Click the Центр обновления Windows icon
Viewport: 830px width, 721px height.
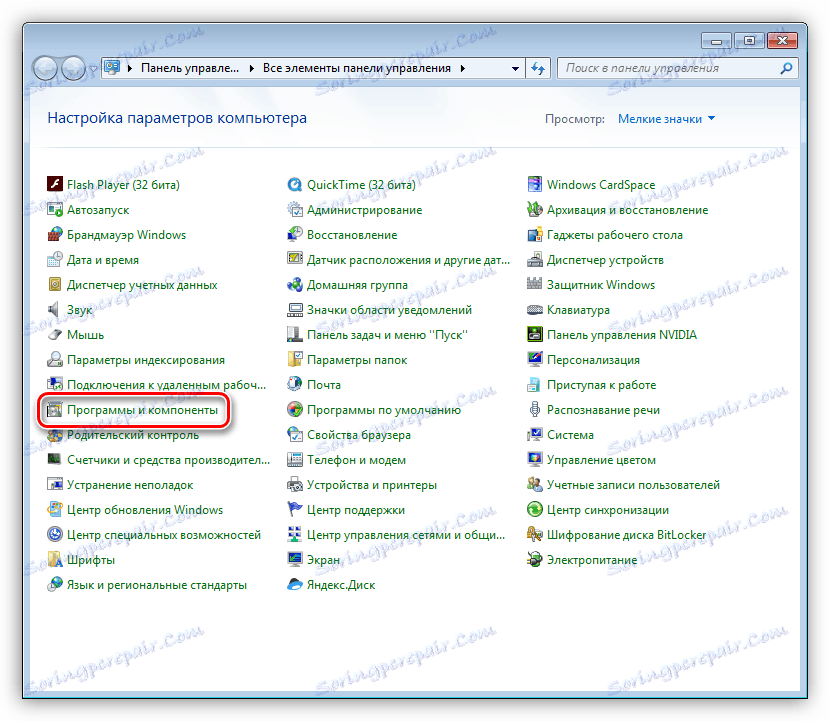pos(55,509)
